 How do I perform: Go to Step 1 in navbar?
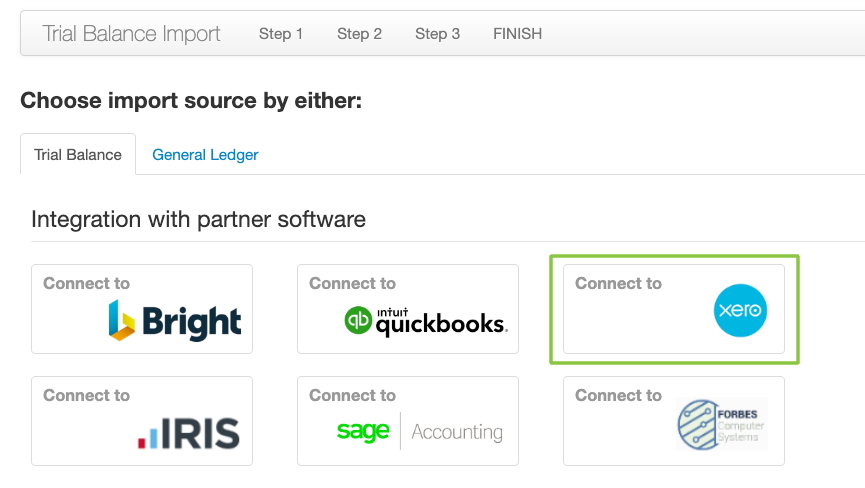pyautogui.click(x=281, y=34)
